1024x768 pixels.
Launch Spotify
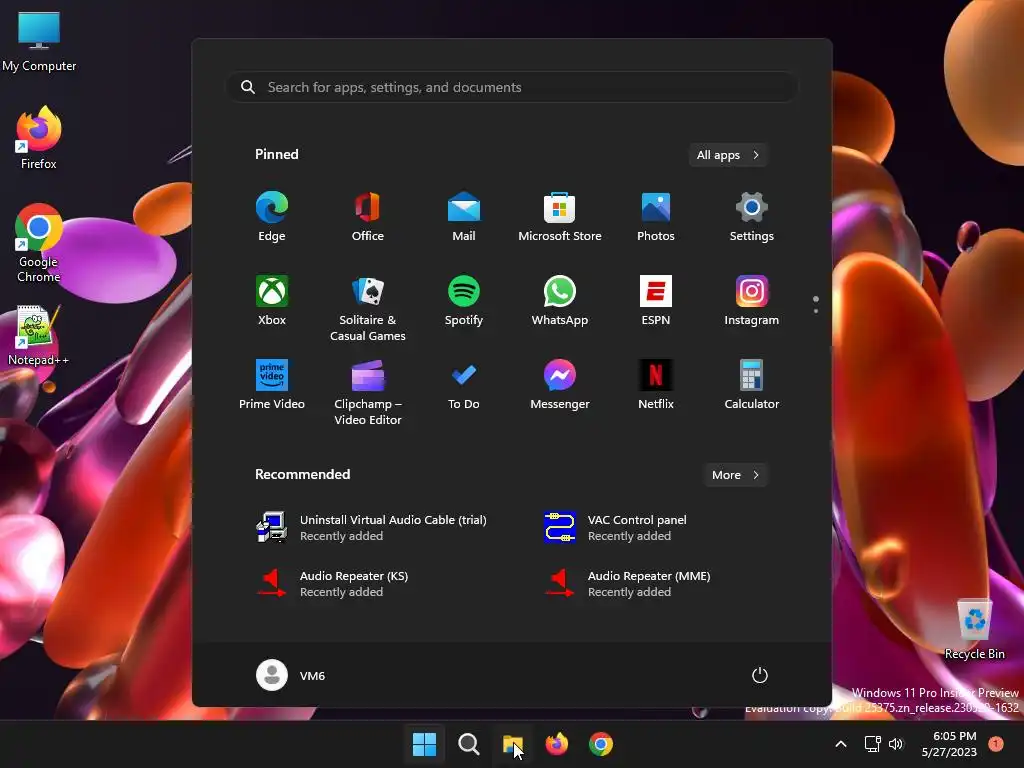[x=464, y=301]
